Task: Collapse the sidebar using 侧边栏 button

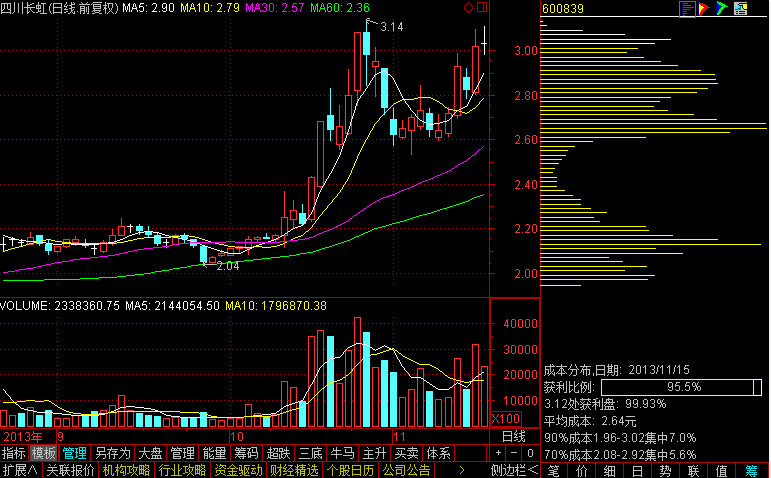Action: coord(514,470)
